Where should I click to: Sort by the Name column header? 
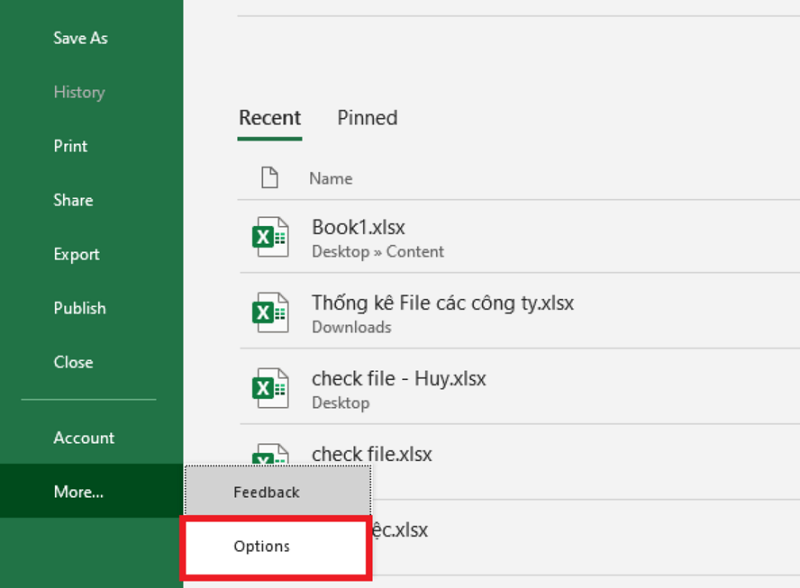point(330,178)
